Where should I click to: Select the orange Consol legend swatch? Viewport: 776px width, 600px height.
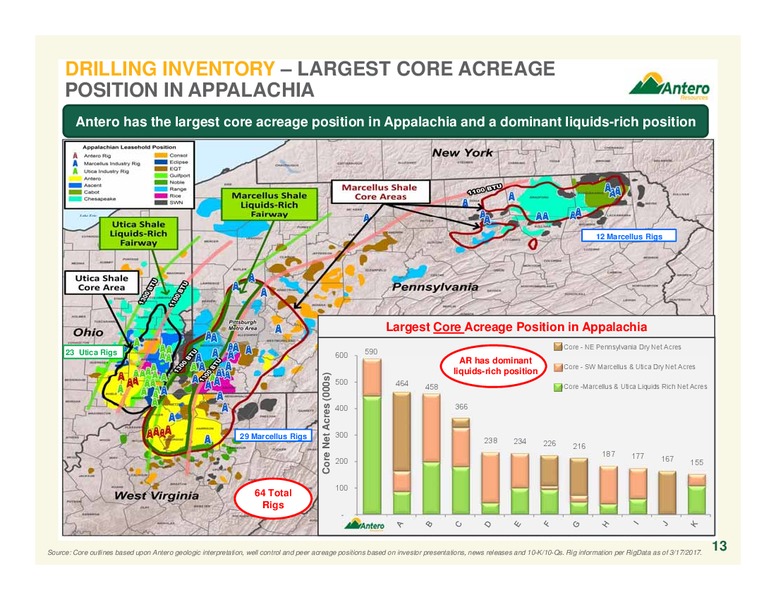pyautogui.click(x=161, y=155)
